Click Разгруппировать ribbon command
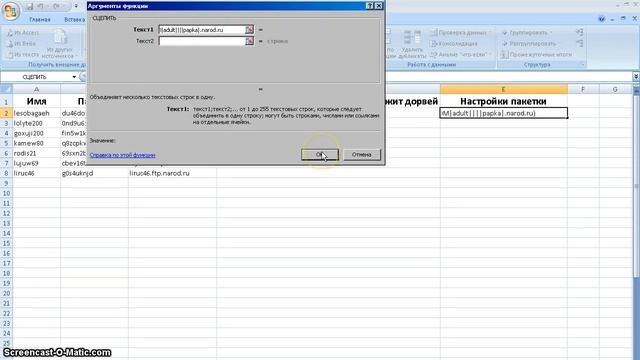640x360 pixels. point(530,43)
